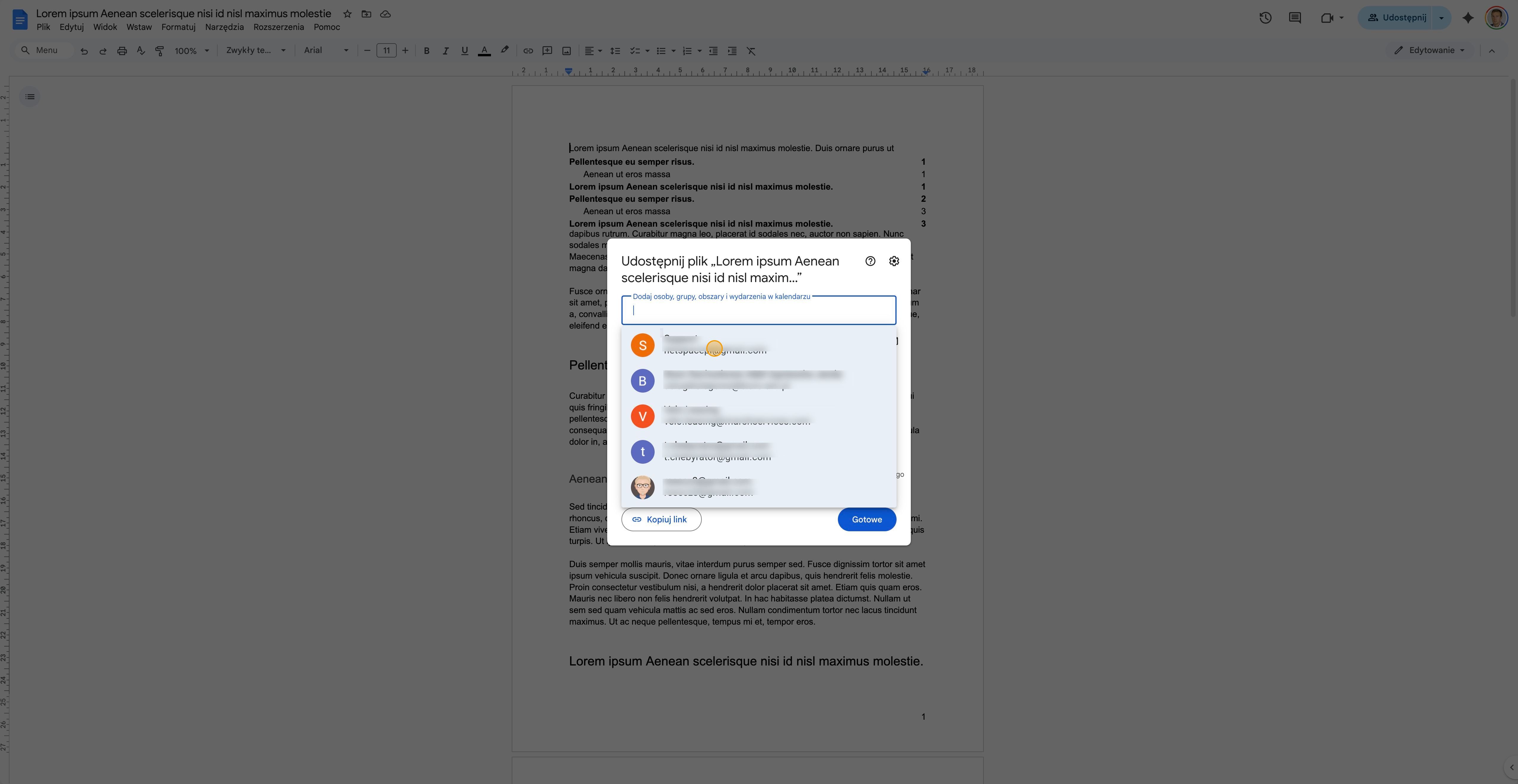This screenshot has width=1518, height=784.
Task: Toggle underline formatting
Action: click(x=464, y=51)
